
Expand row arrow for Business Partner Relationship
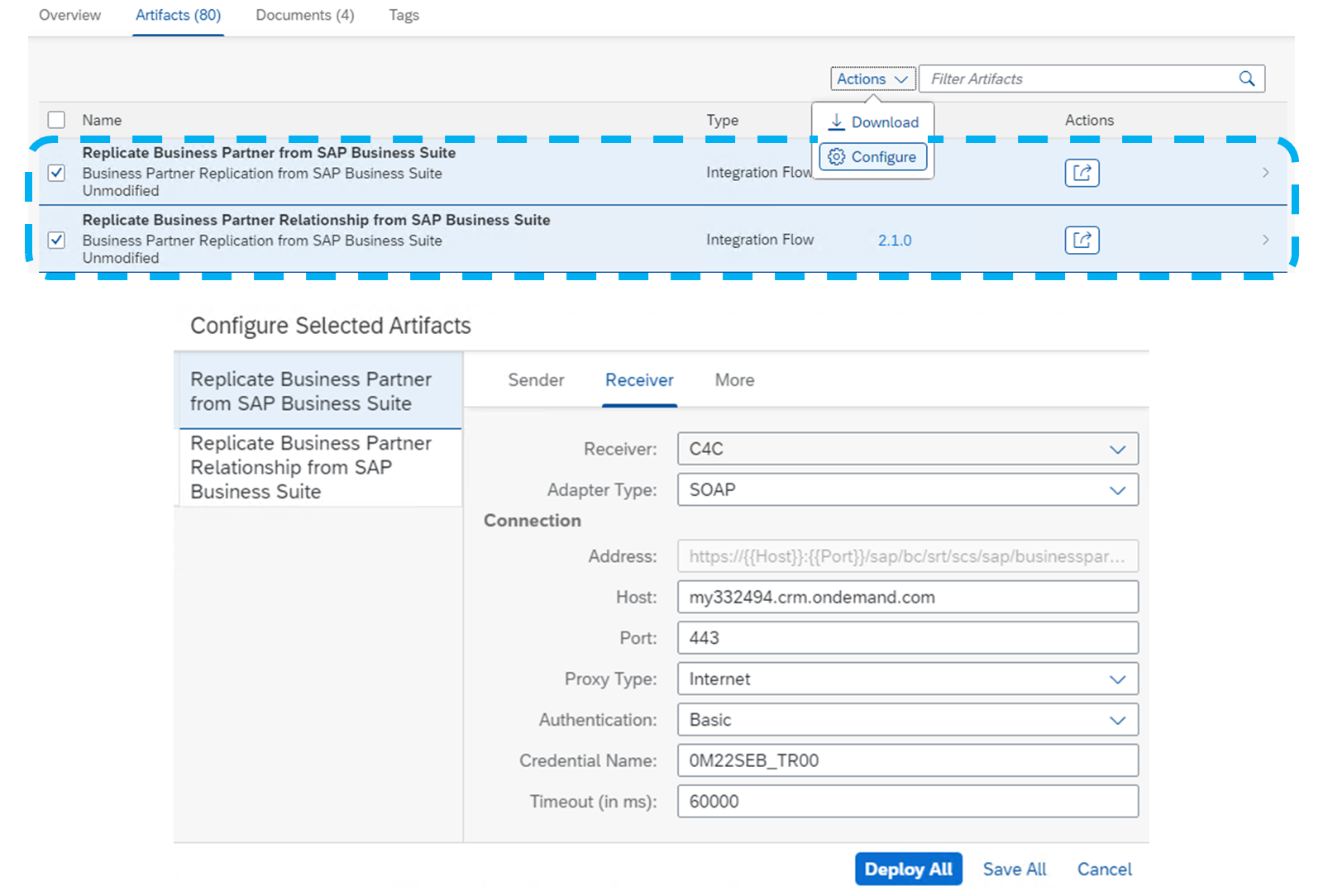(x=1265, y=240)
